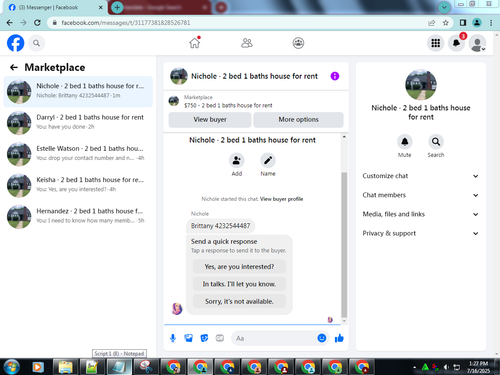Open the Facebook logo home link
The height and width of the screenshot is (375, 500).
15,43
